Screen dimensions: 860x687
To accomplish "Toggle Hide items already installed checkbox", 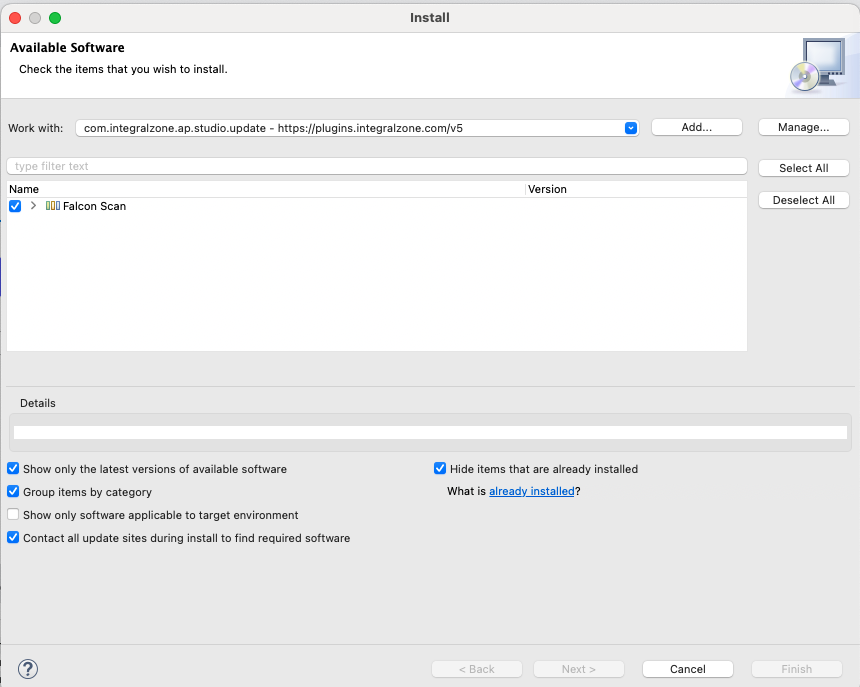I will pyautogui.click(x=440, y=468).
